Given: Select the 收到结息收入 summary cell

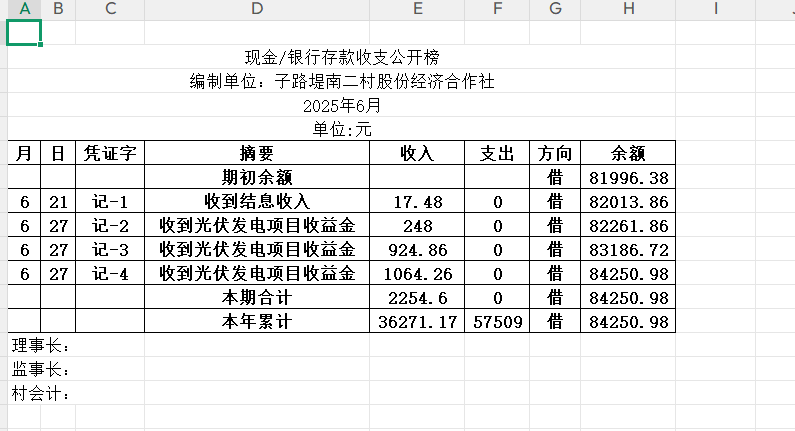Looking at the screenshot, I should click(257, 201).
